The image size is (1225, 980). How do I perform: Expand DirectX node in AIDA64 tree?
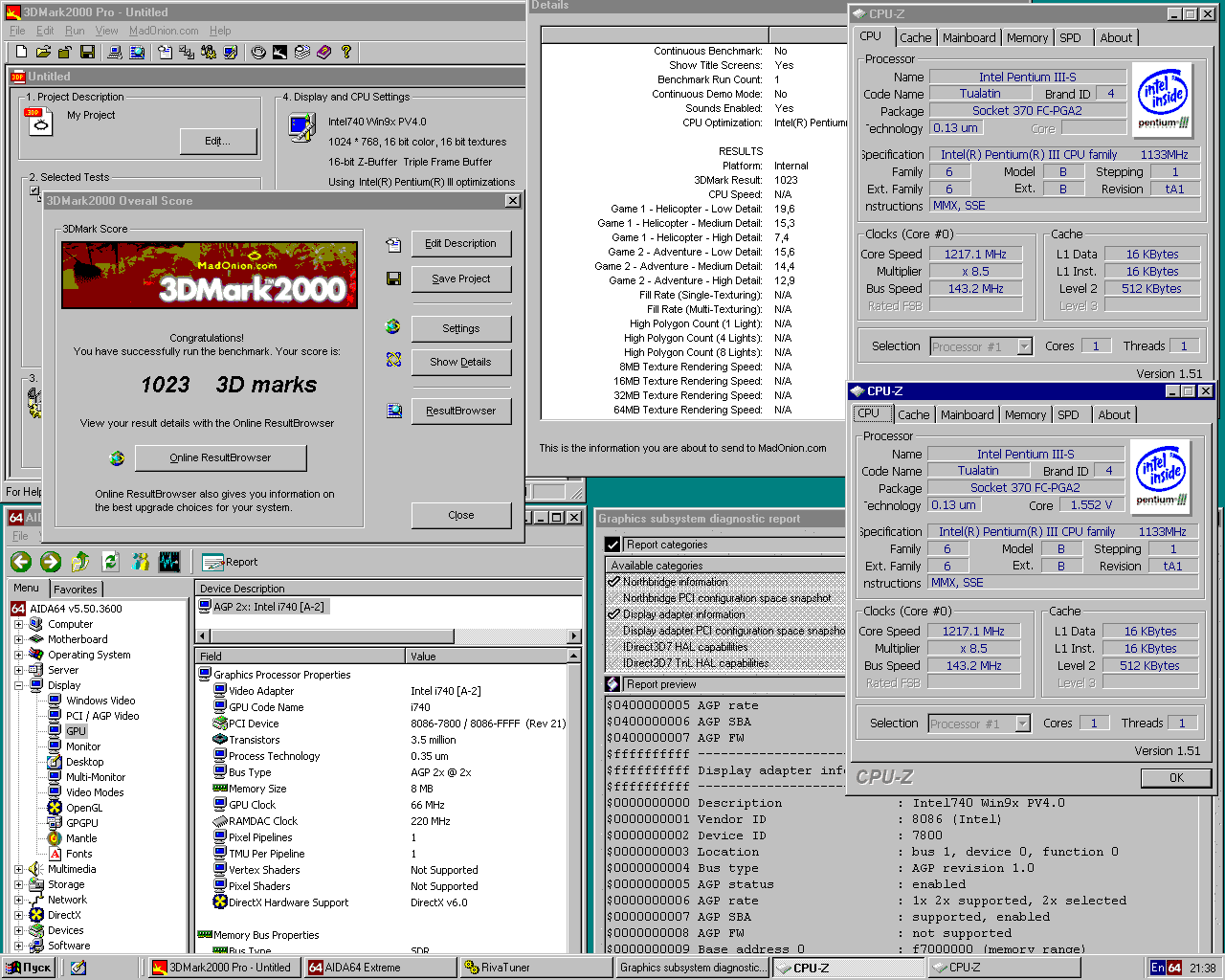click(18, 915)
